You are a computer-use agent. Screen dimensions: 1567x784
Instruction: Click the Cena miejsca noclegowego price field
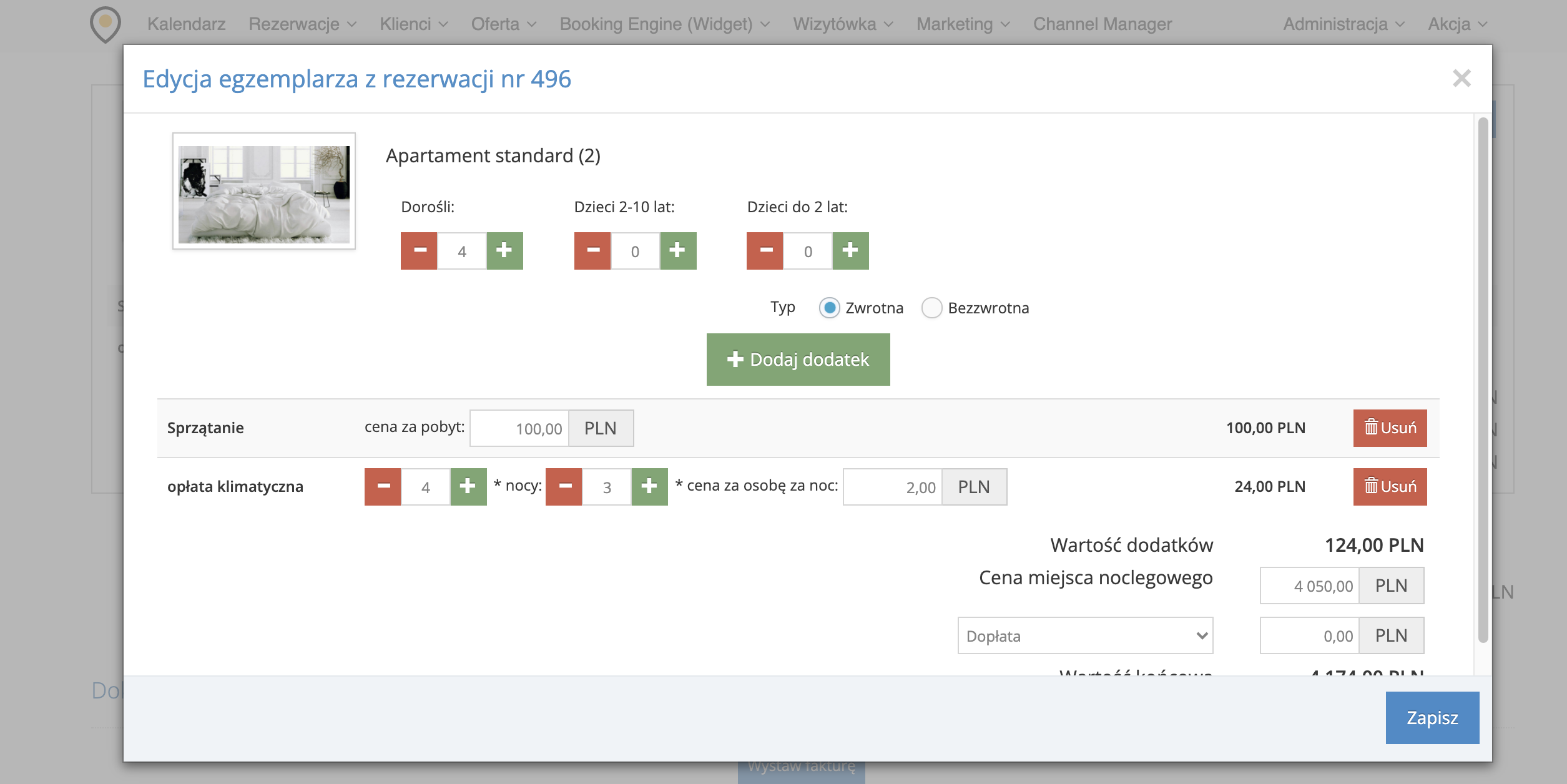(x=1310, y=586)
